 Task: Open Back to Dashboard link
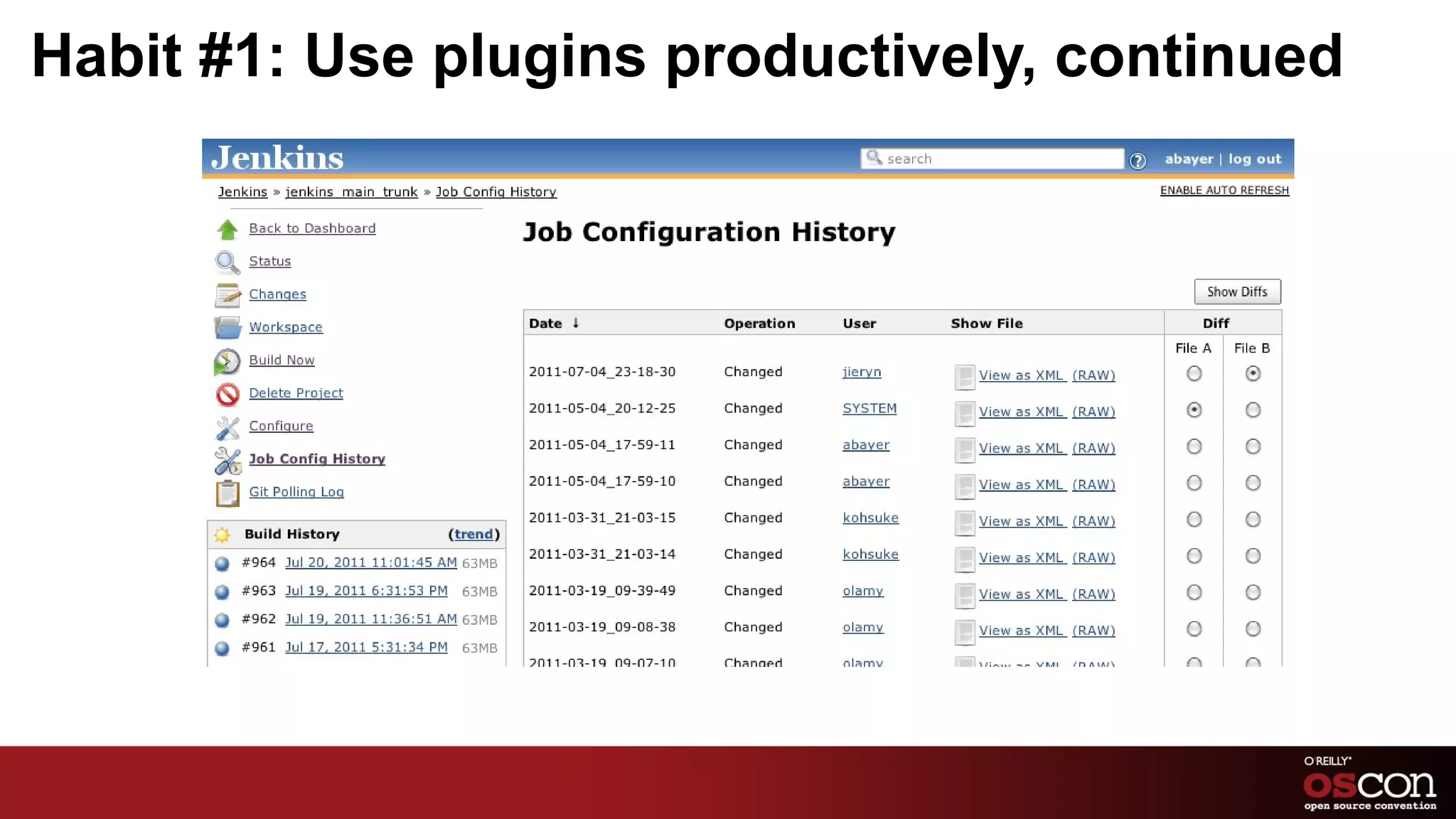[x=312, y=228]
